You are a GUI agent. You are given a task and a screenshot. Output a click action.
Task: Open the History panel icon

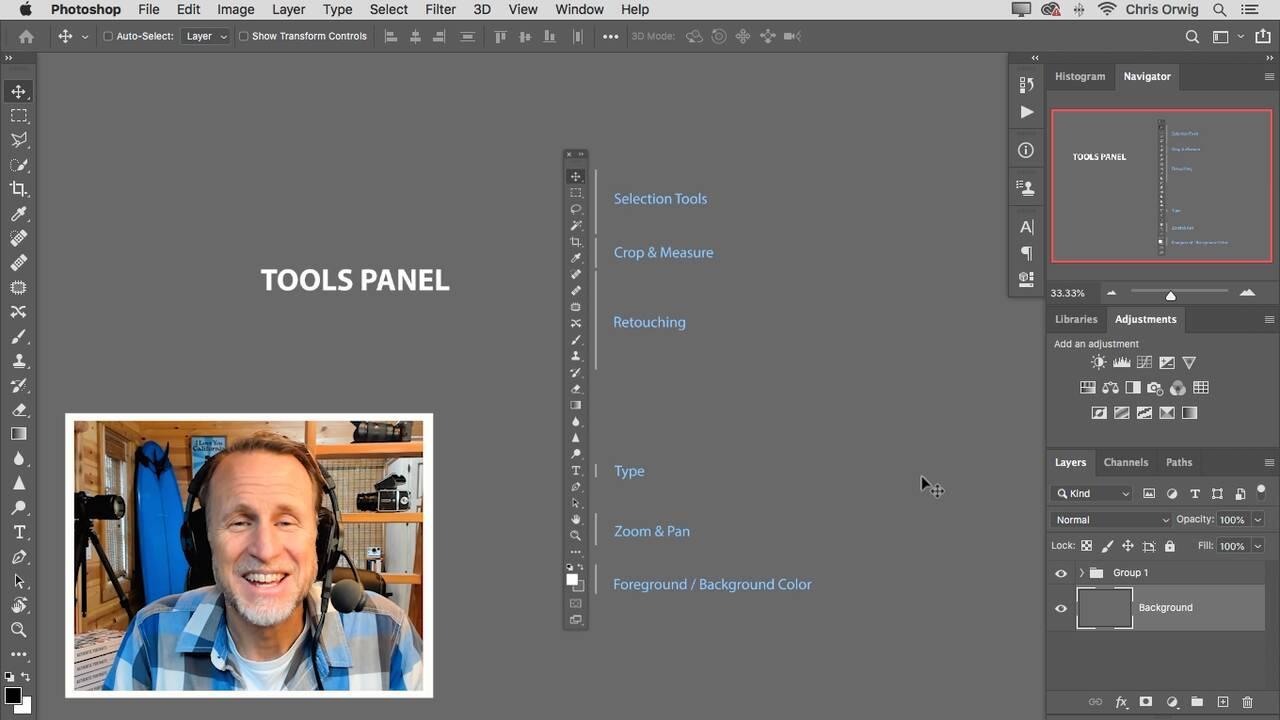point(1026,86)
